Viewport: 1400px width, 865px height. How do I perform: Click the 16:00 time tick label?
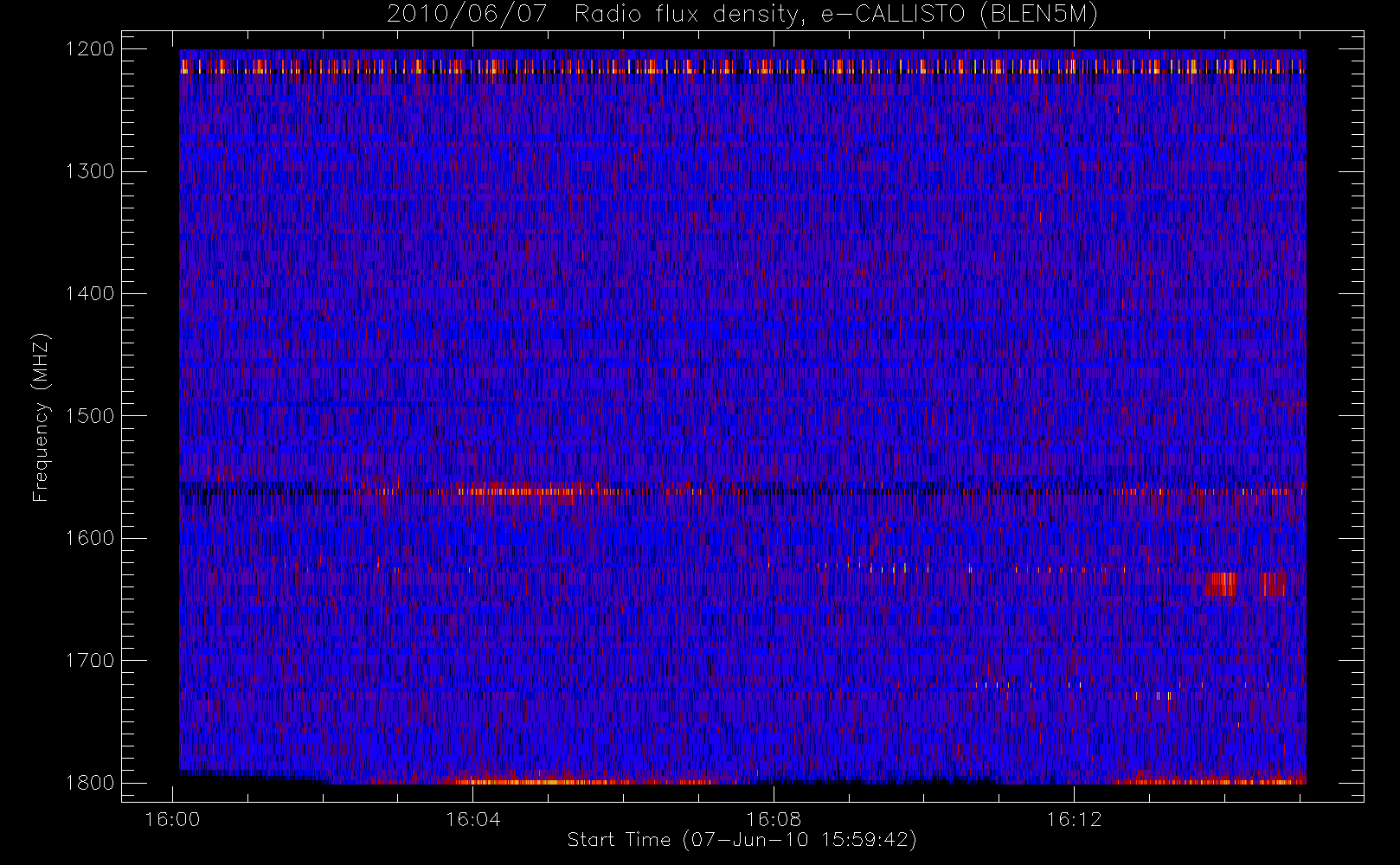173,819
